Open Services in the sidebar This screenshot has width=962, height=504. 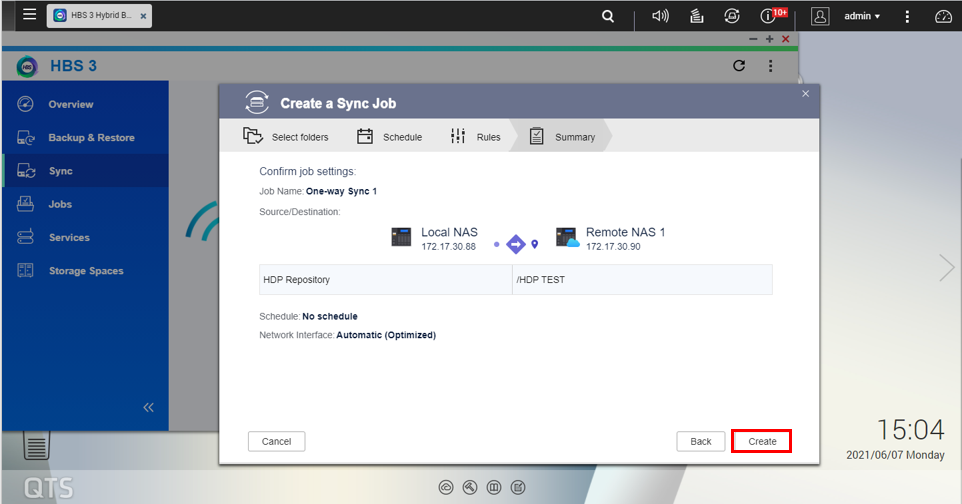click(x=85, y=237)
